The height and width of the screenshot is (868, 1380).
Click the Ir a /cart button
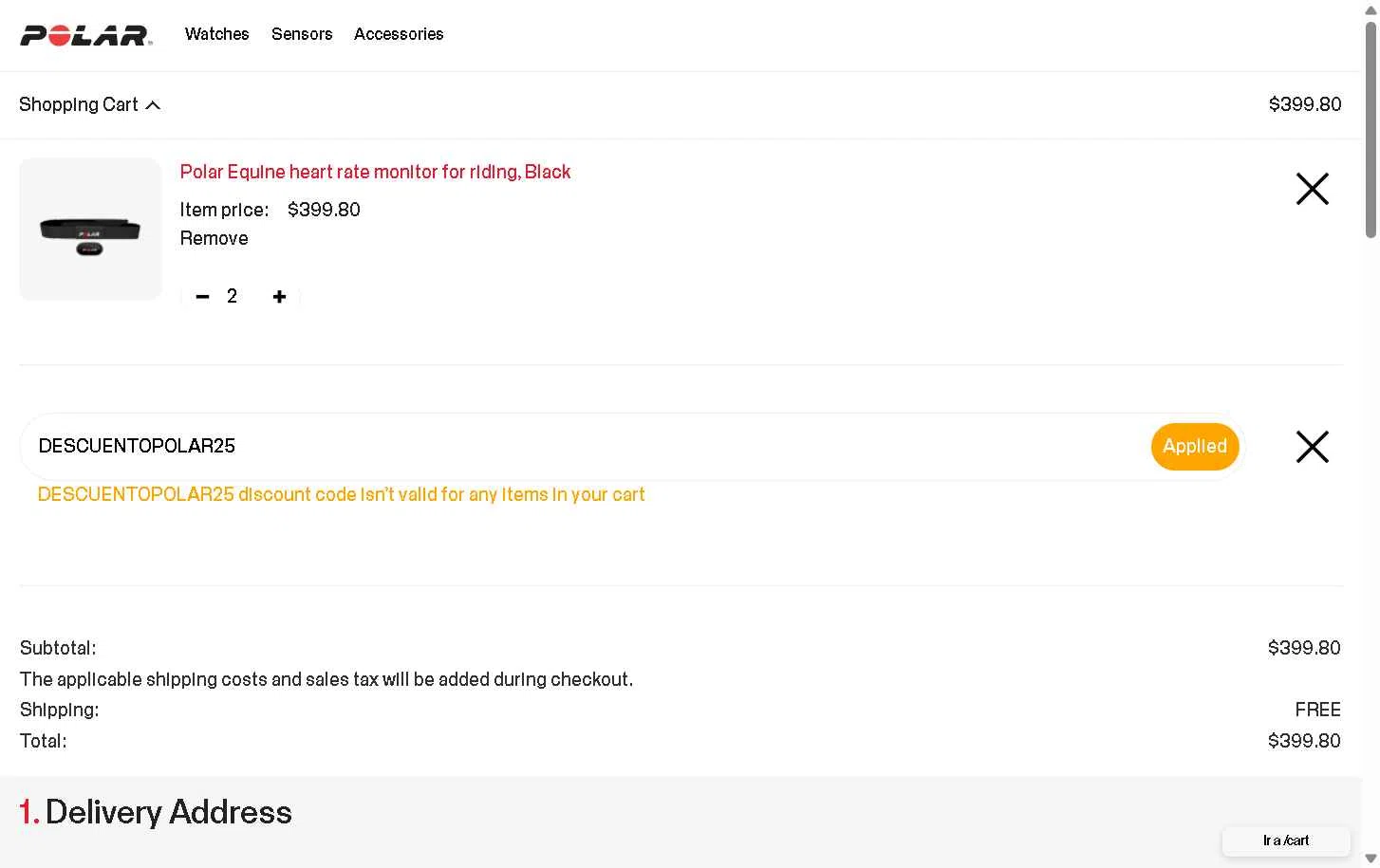point(1285,840)
